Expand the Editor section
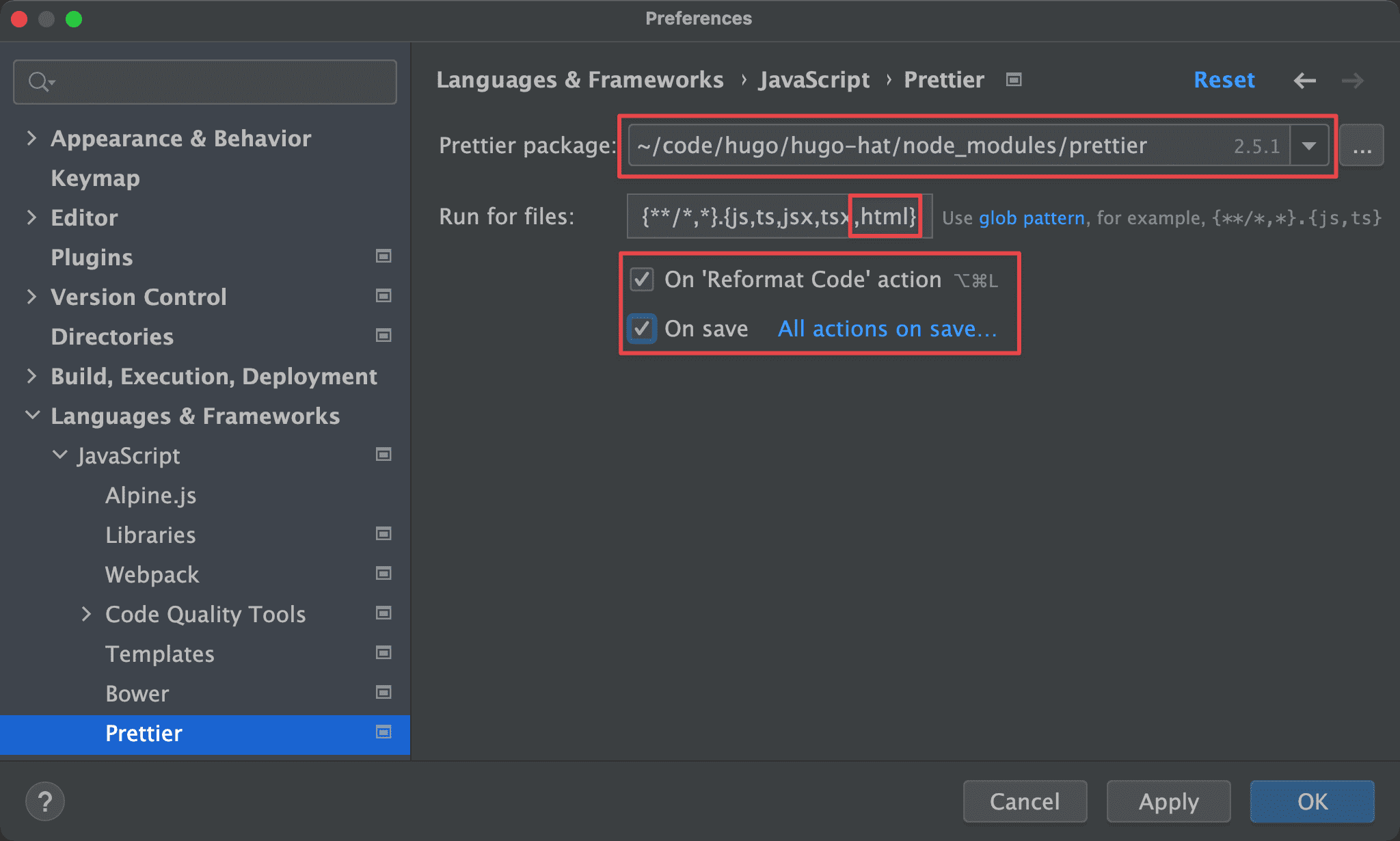This screenshot has width=1400, height=841. click(x=31, y=217)
